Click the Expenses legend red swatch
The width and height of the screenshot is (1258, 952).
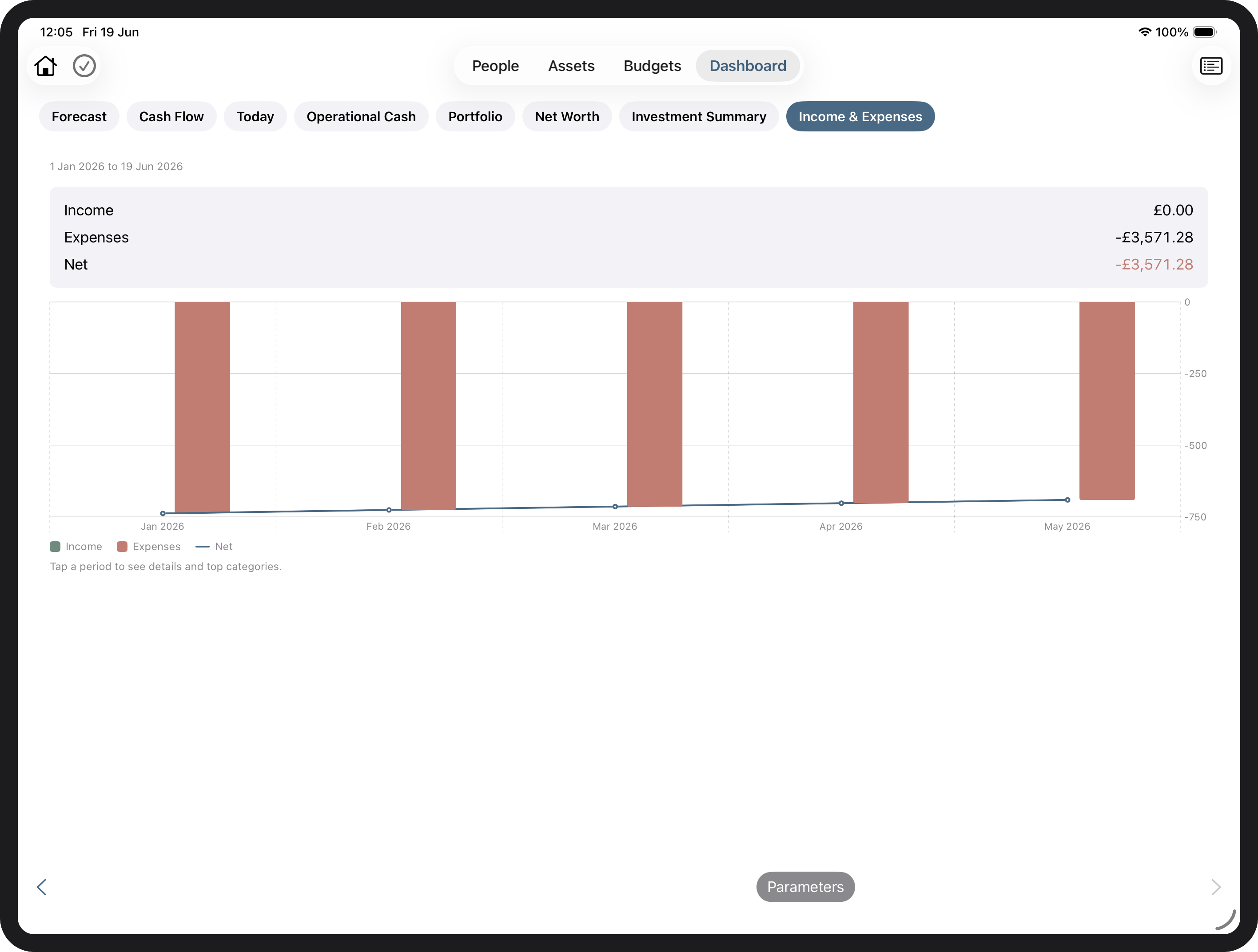[122, 546]
